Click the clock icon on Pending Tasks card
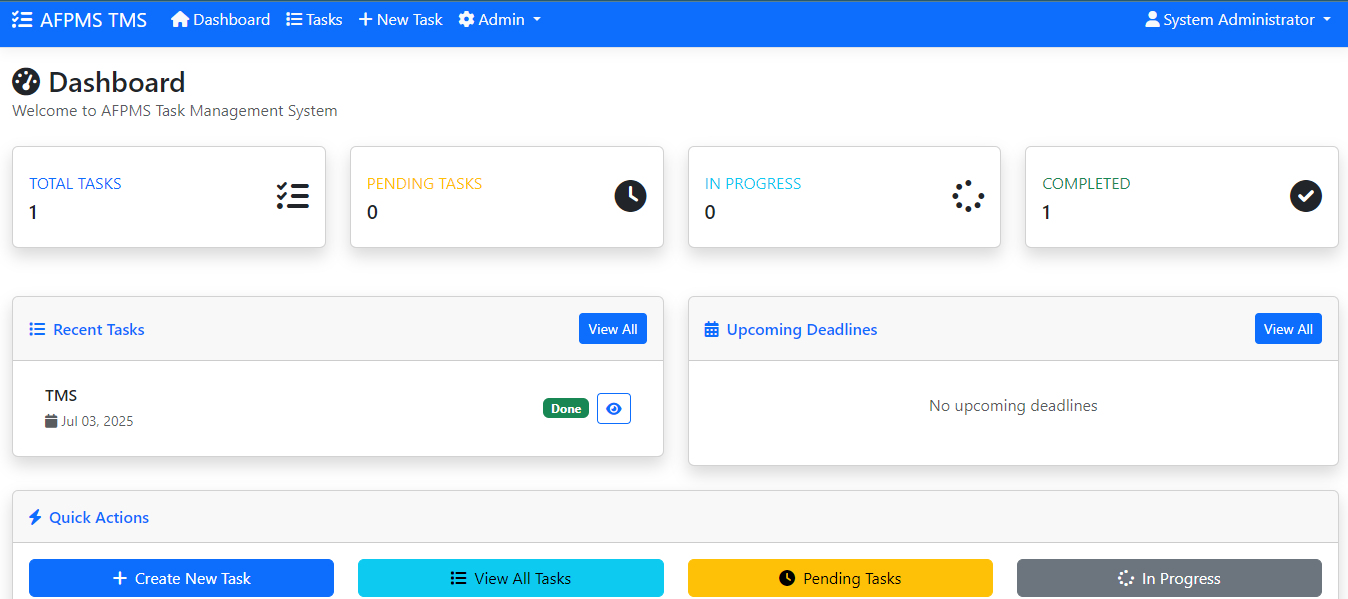This screenshot has width=1348, height=599. [630, 196]
